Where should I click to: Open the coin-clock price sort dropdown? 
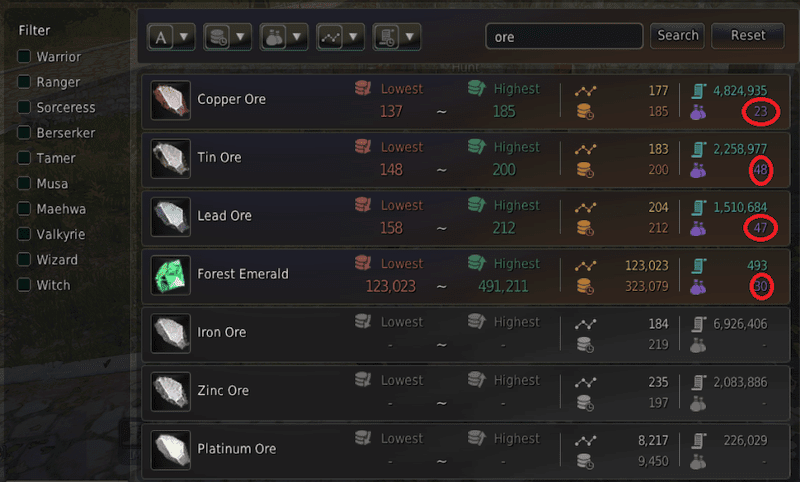tap(227, 37)
